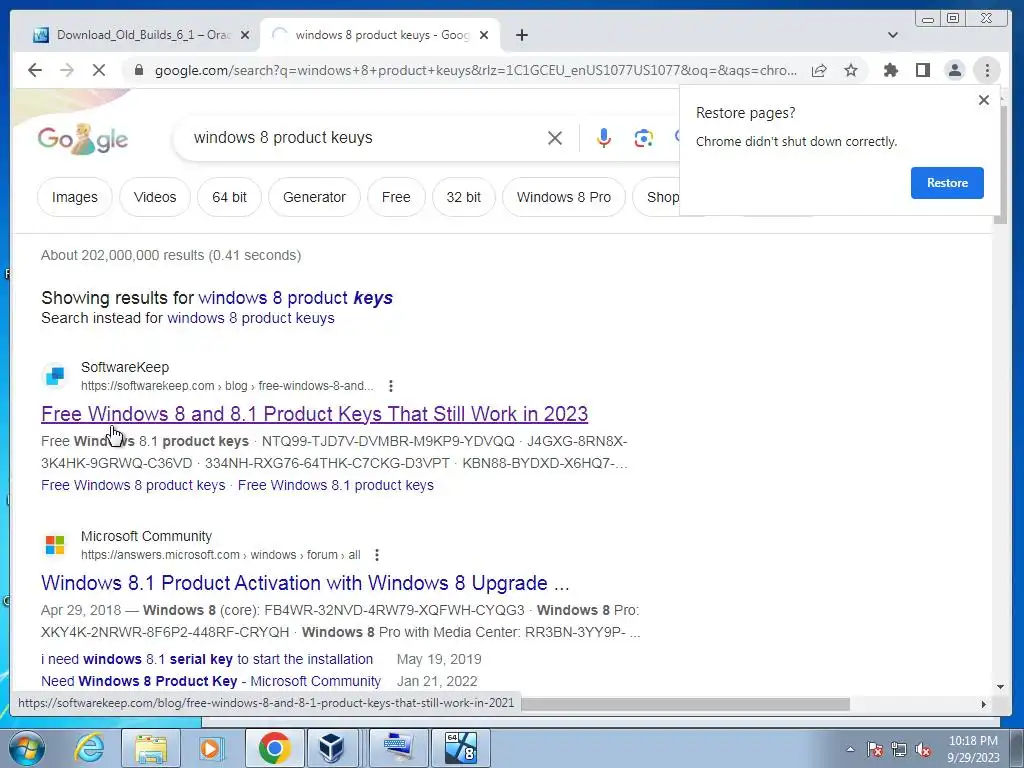The width and height of the screenshot is (1024, 768).
Task: Search instead for windows 8 product keuys
Action: (x=251, y=318)
